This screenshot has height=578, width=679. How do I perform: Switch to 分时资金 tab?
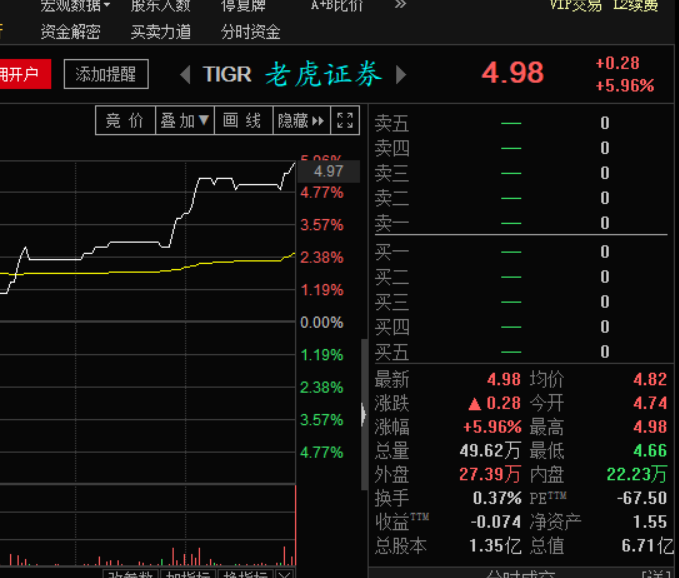(x=251, y=32)
